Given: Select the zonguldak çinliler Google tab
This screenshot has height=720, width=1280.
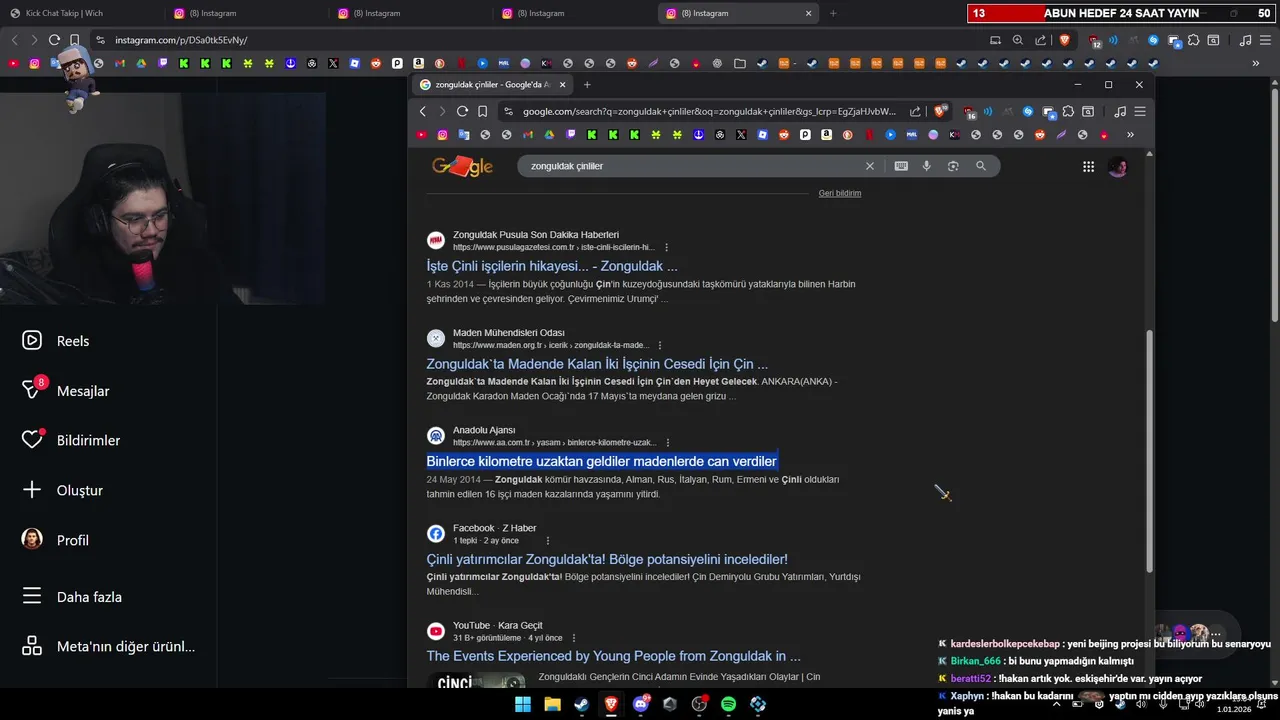Looking at the screenshot, I should tap(493, 85).
